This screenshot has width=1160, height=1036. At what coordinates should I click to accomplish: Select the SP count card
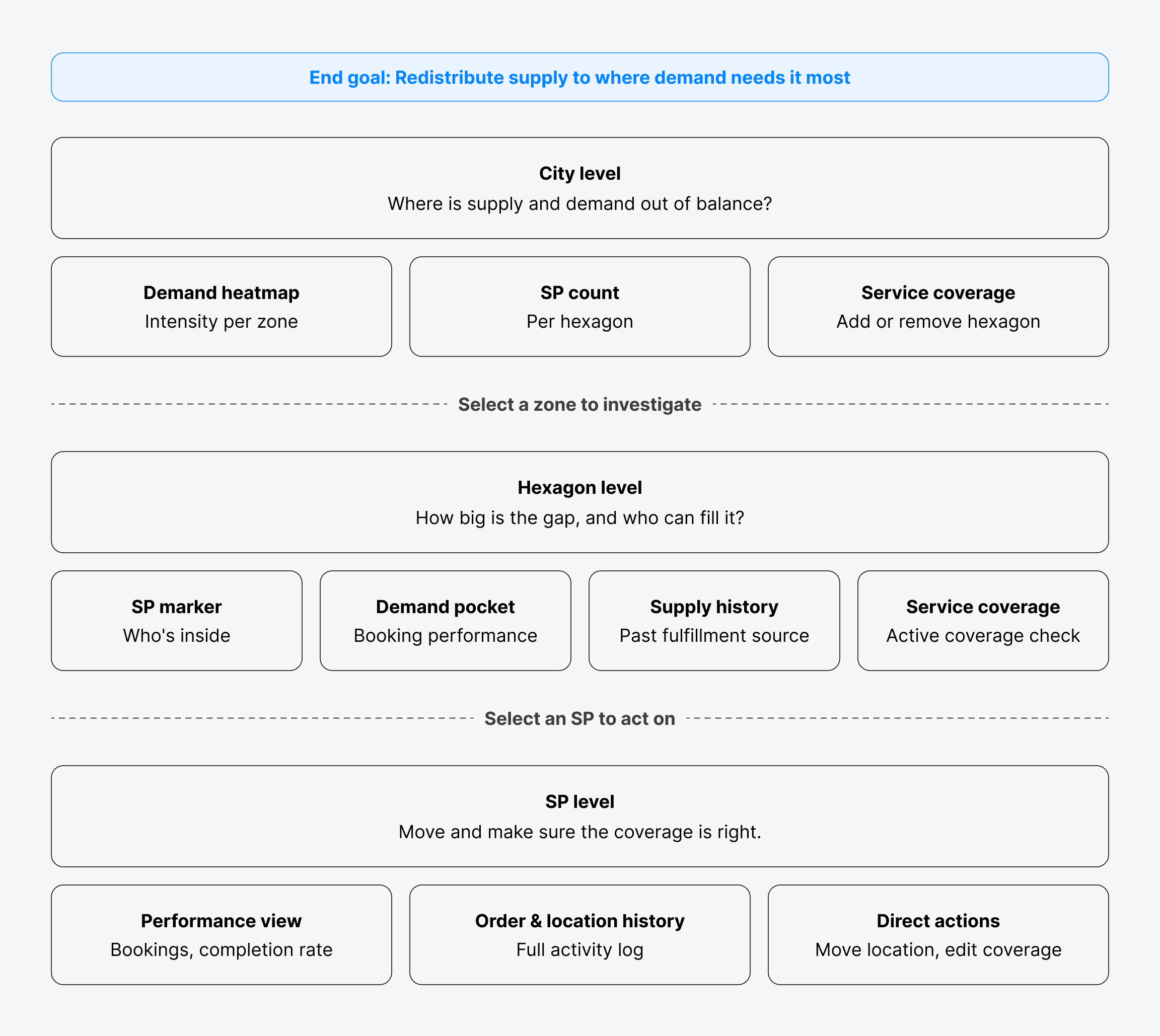pos(579,306)
